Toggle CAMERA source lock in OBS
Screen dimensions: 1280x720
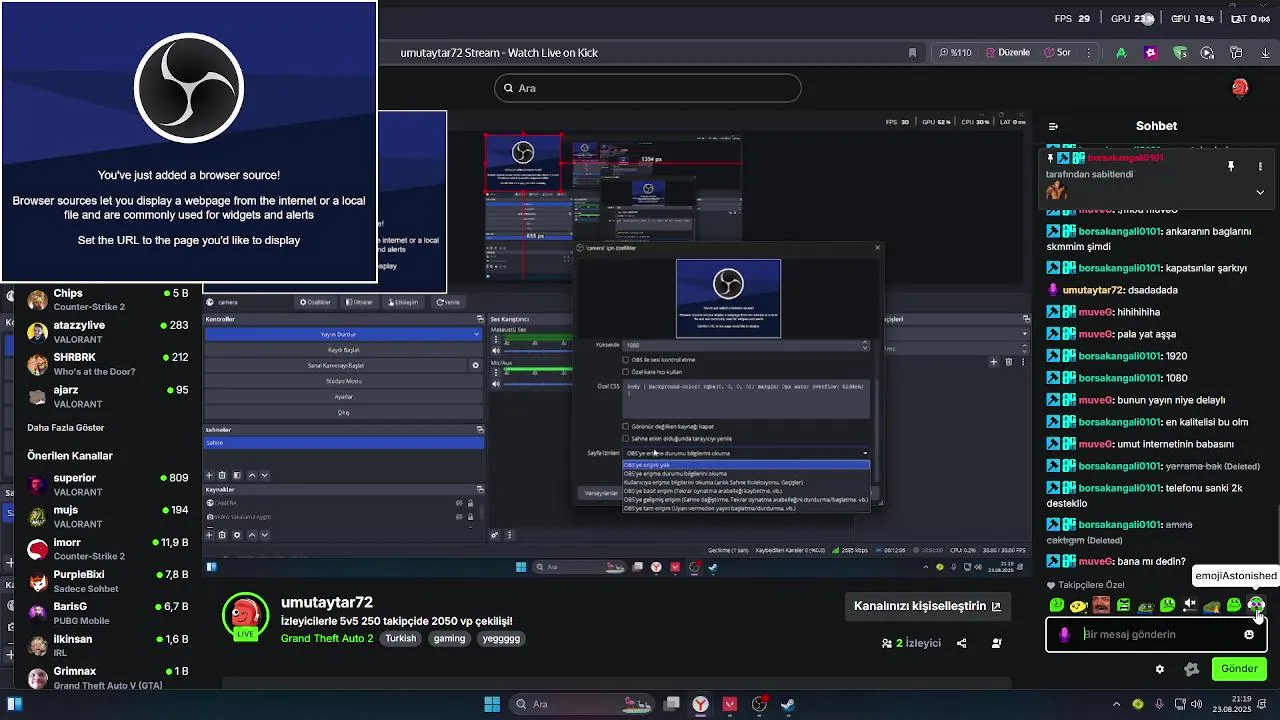471,503
